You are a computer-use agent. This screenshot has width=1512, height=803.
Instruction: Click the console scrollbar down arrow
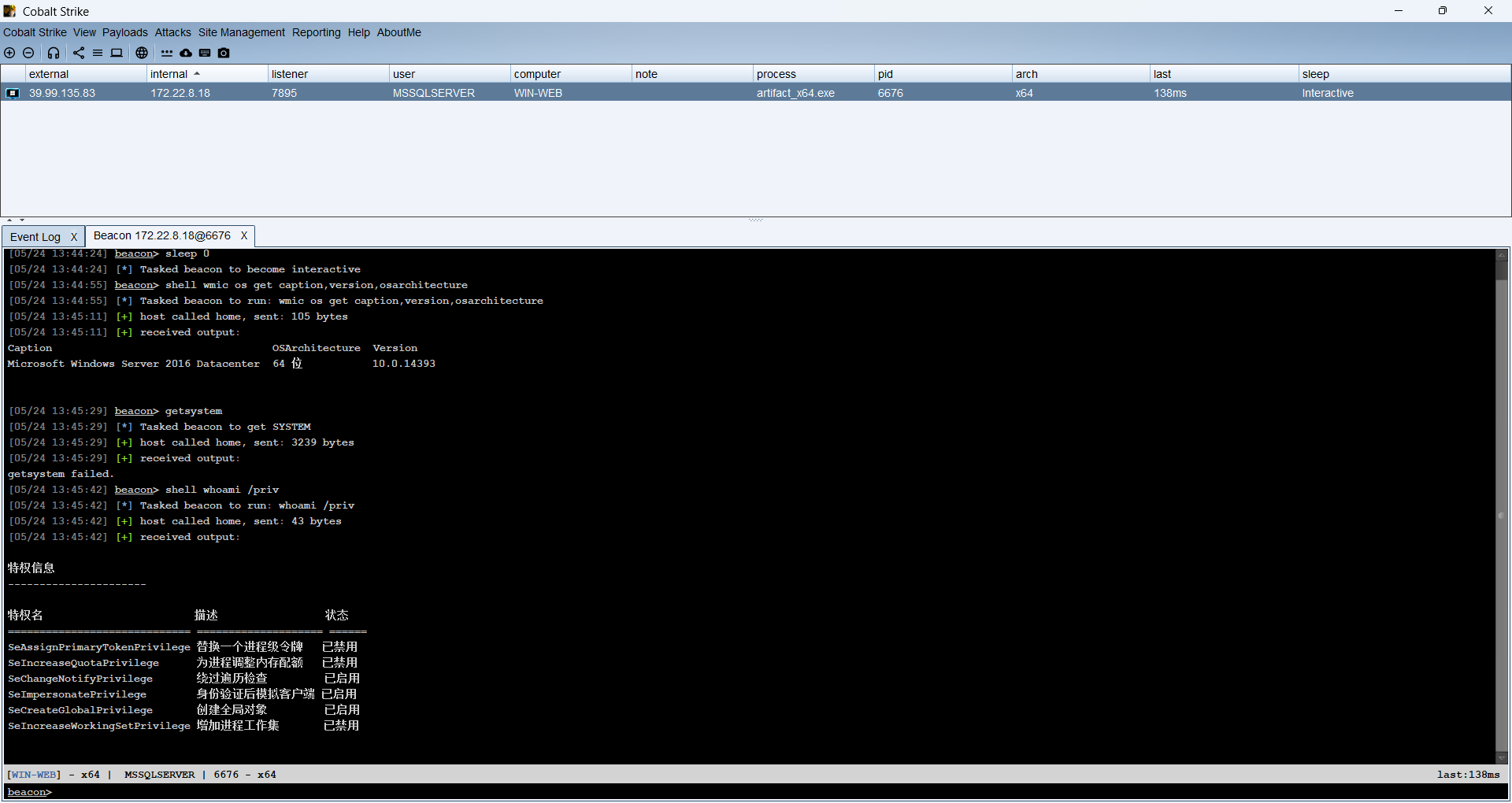[x=1501, y=757]
